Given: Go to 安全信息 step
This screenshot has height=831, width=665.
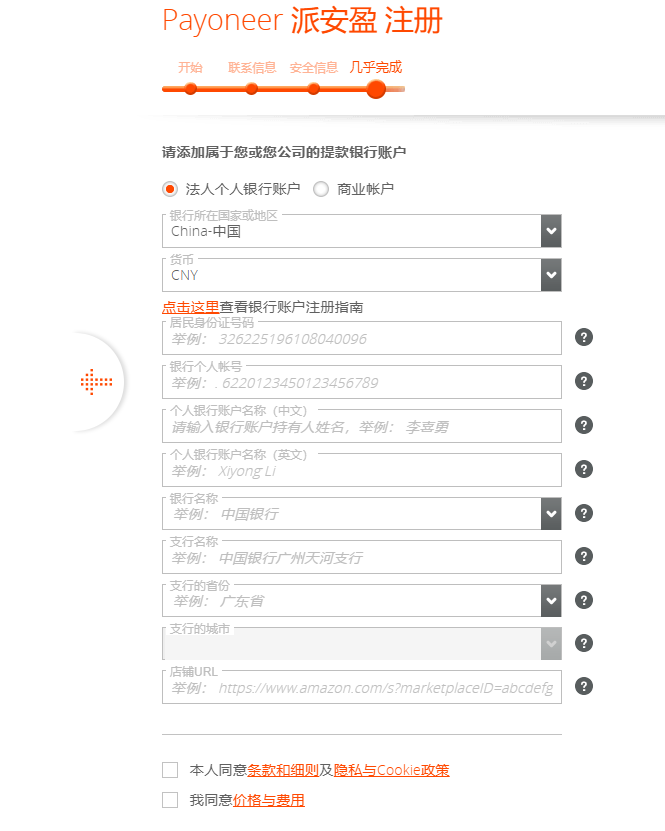Looking at the screenshot, I should click(314, 89).
